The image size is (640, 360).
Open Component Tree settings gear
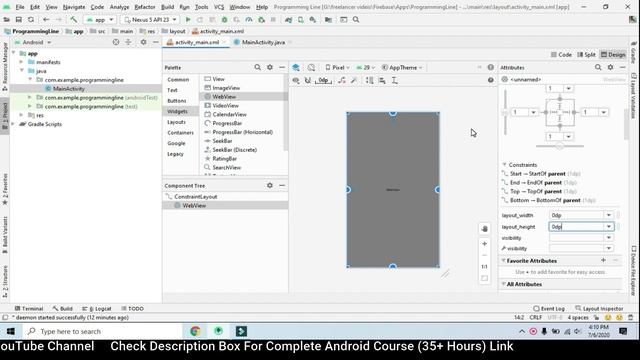[x=270, y=185]
